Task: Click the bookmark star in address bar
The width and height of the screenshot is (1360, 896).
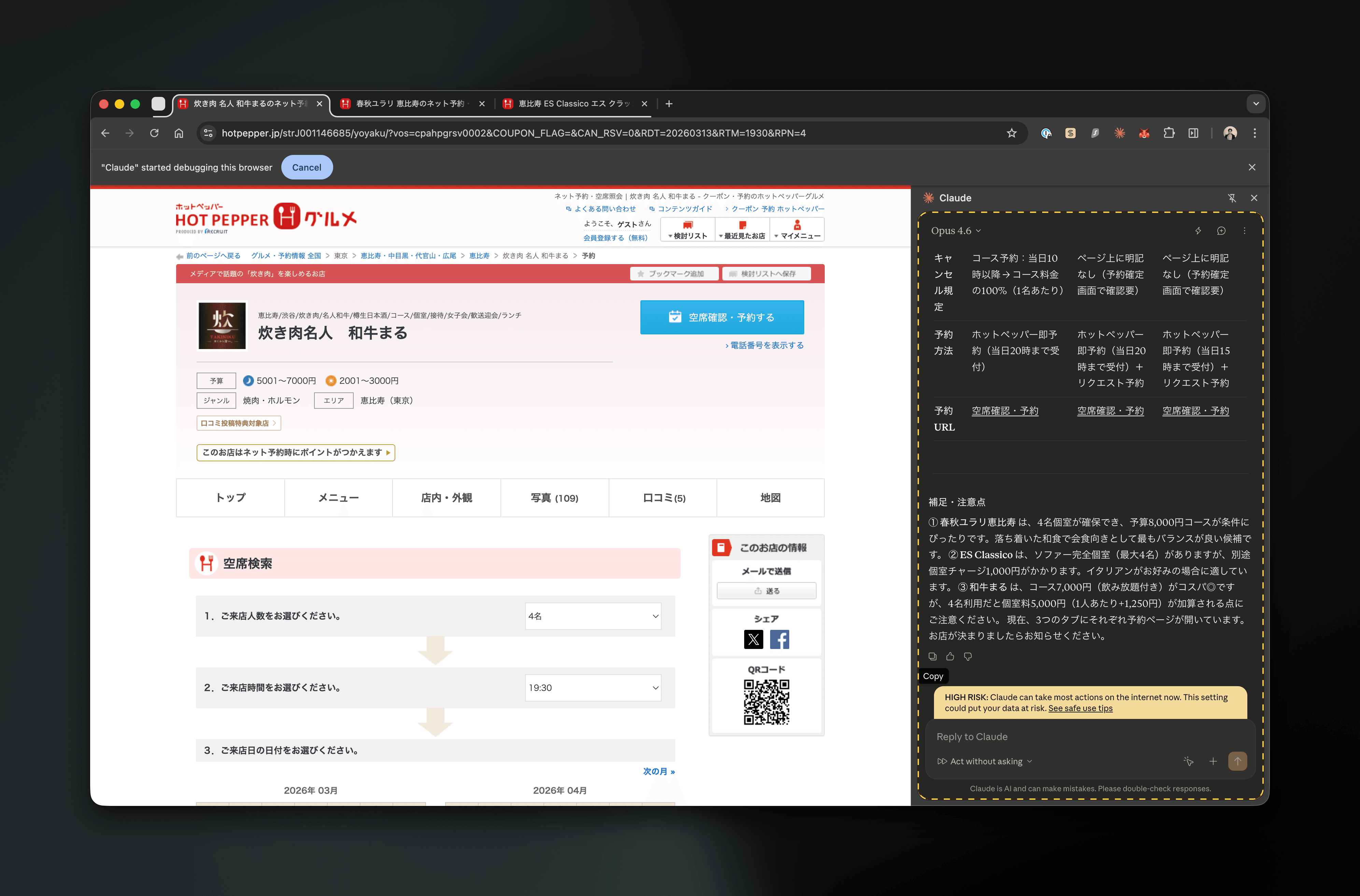Action: [x=1011, y=133]
